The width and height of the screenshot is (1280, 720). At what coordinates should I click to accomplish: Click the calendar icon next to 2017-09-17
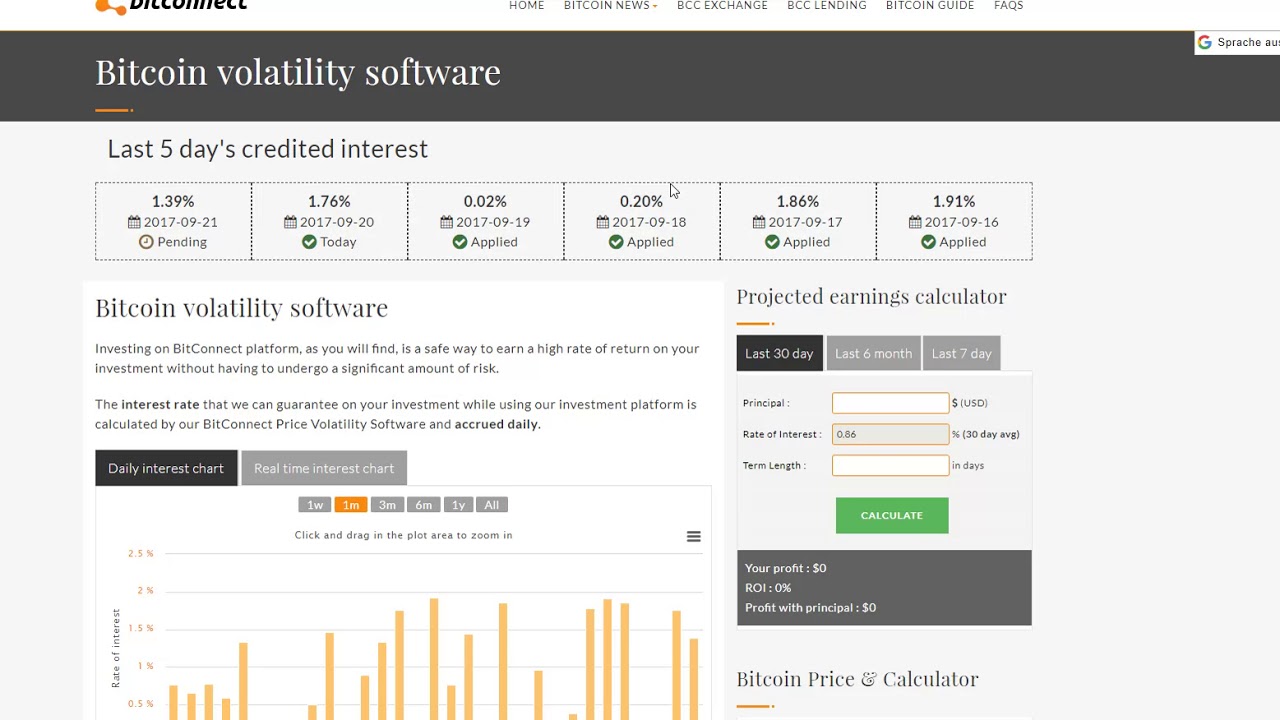click(758, 222)
